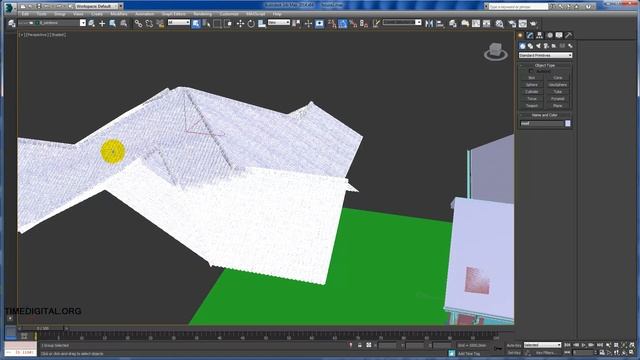
Task: Open the Help menu
Action: (x=277, y=14)
